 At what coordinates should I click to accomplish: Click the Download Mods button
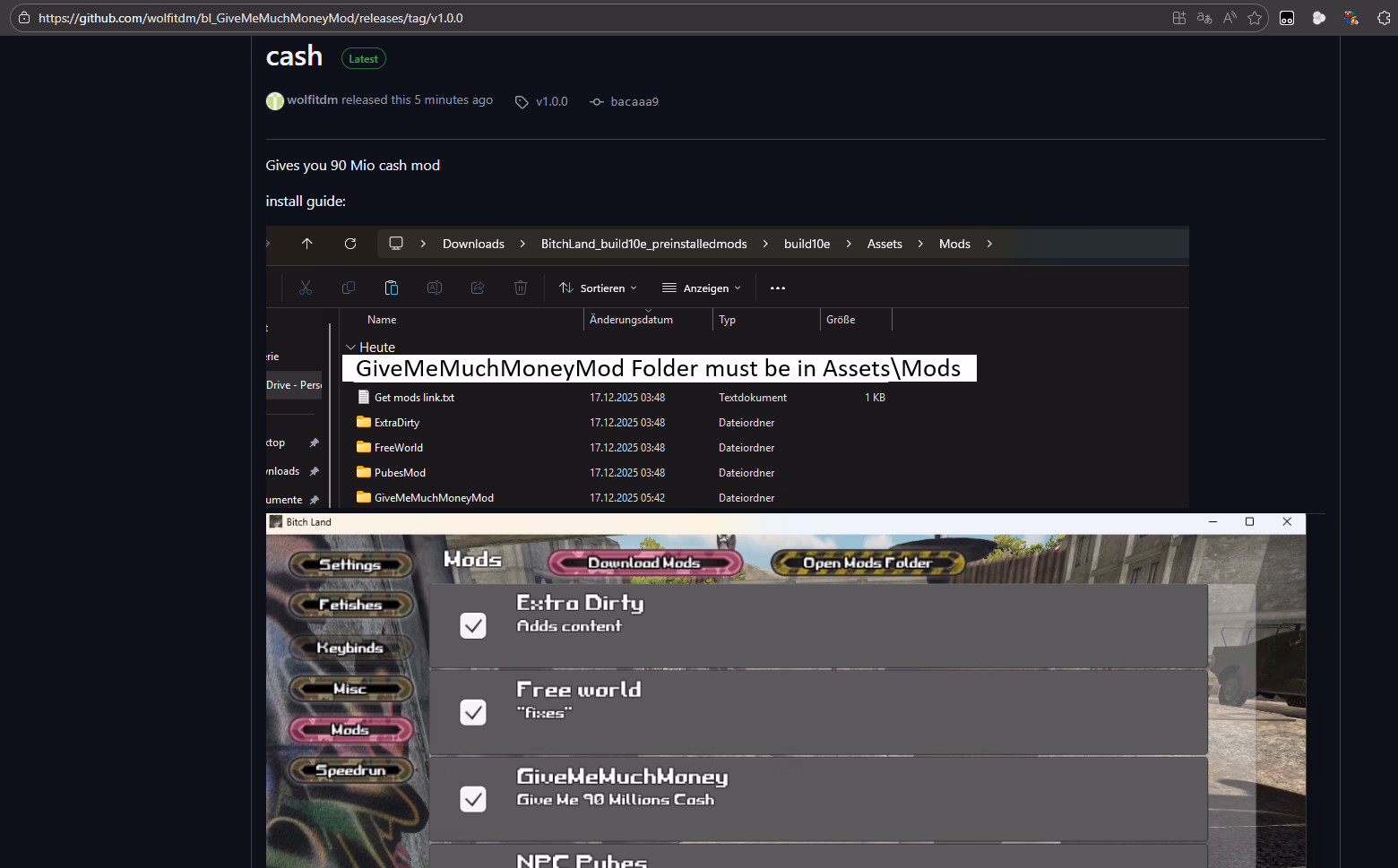pyautogui.click(x=645, y=563)
